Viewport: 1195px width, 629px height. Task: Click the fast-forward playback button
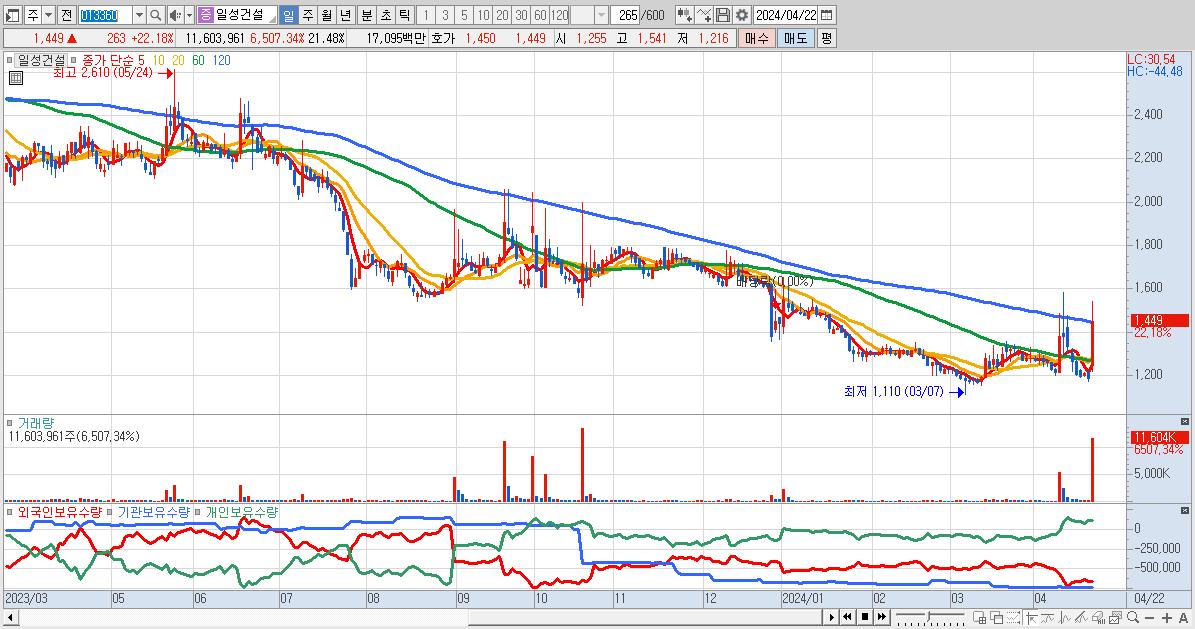pos(882,617)
